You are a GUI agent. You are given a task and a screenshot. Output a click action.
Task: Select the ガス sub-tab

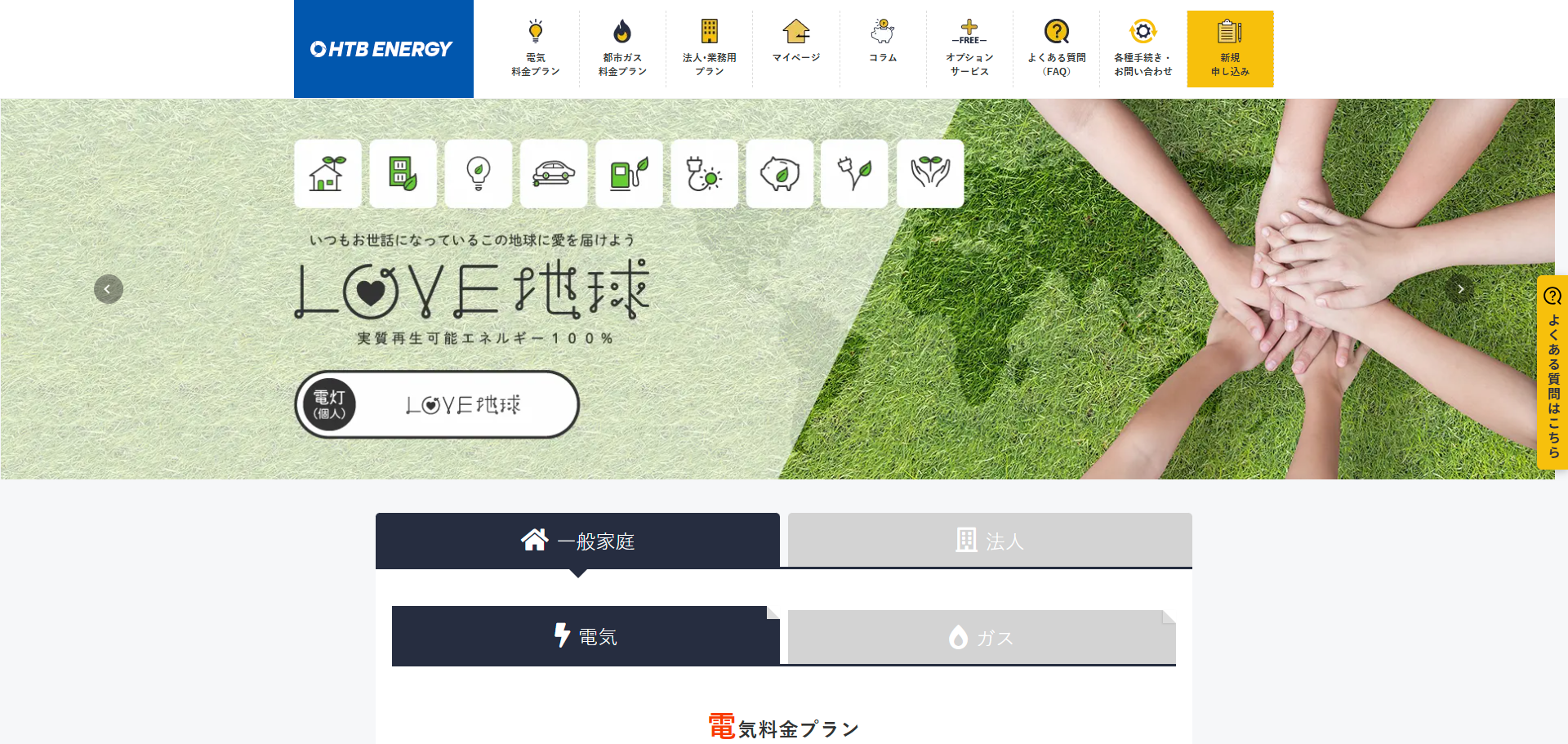click(x=981, y=637)
